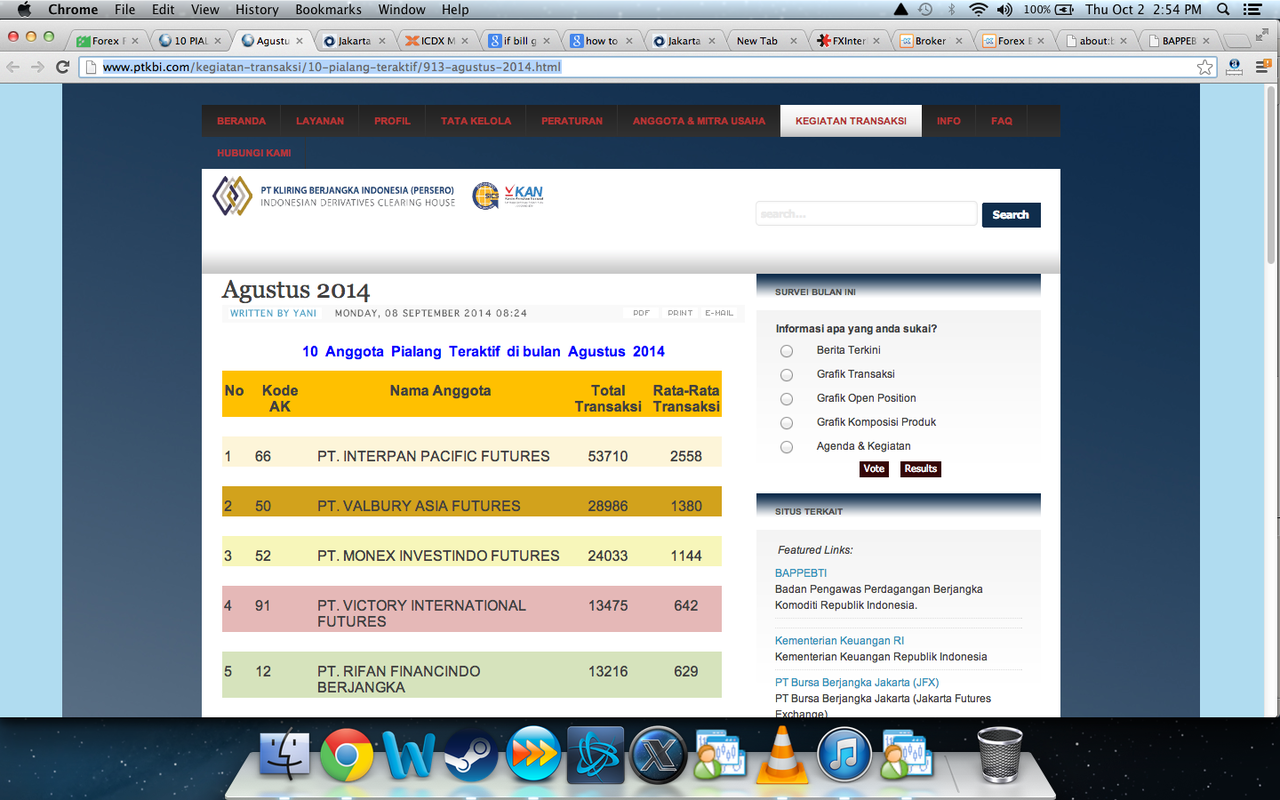Image resolution: width=1280 pixels, height=800 pixels.
Task: Open Spotlight search magnifier
Action: [1223, 9]
